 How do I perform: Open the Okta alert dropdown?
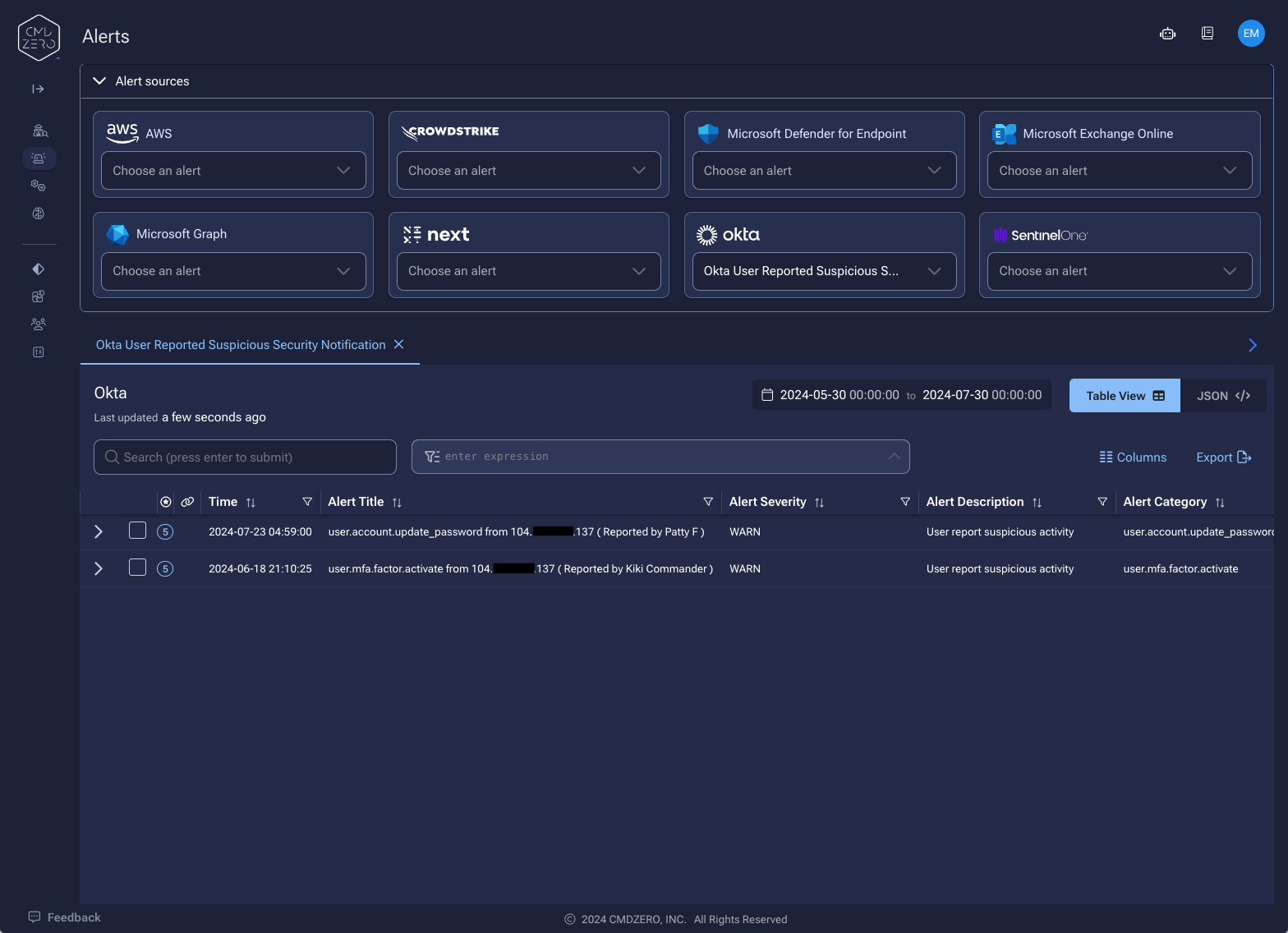point(825,271)
